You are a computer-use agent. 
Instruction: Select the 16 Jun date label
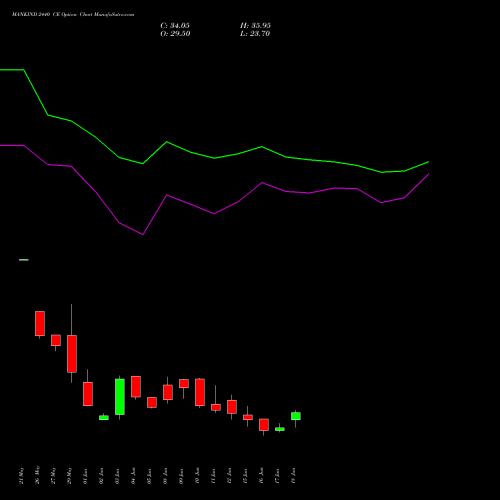[x=262, y=476]
